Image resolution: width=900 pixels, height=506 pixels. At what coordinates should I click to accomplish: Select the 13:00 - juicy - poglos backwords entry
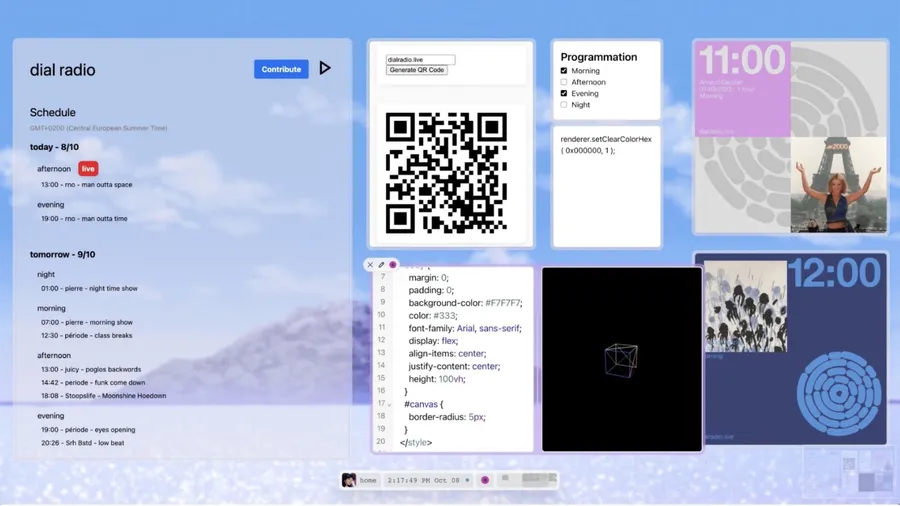point(91,369)
